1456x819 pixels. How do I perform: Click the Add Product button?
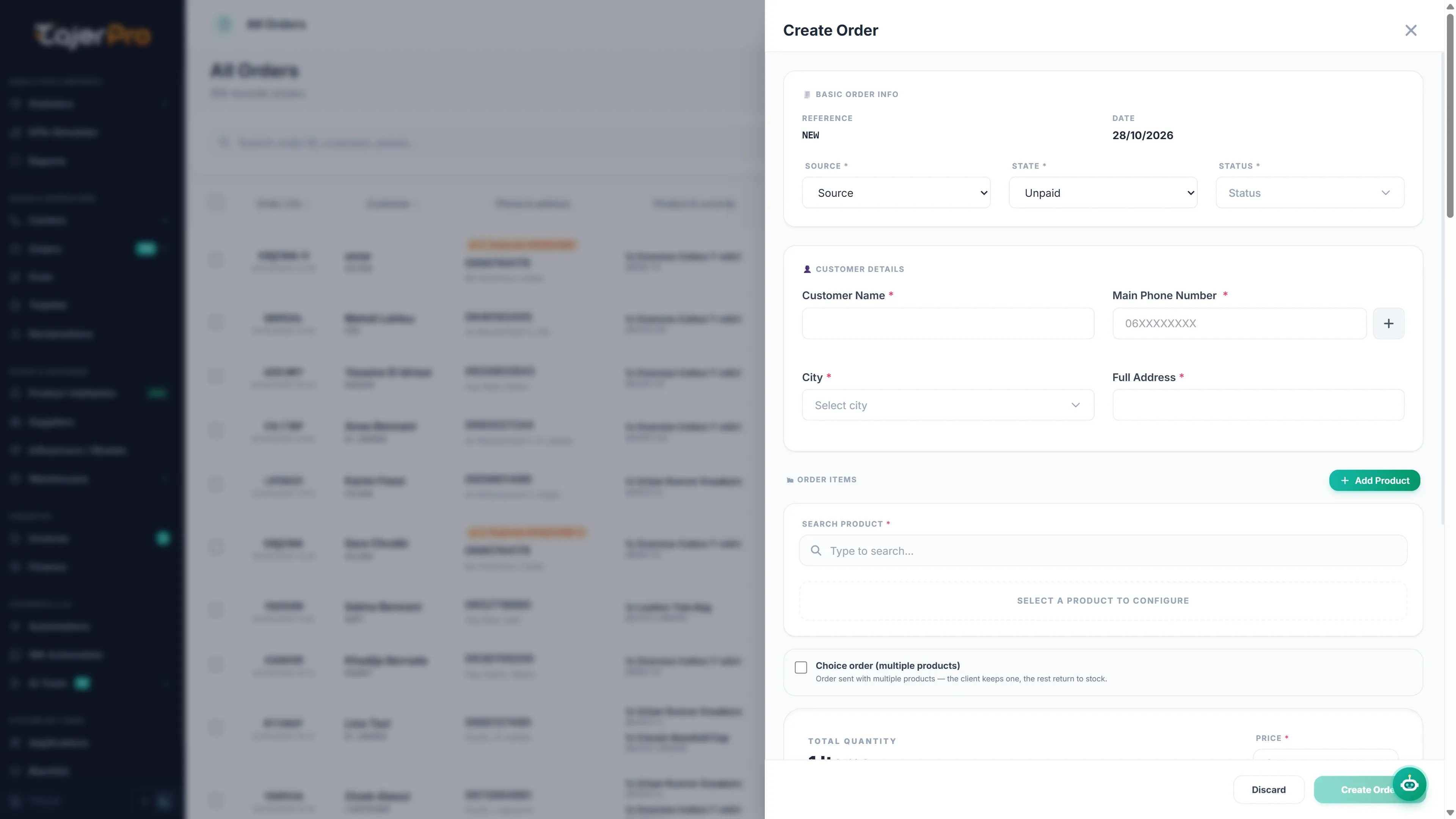pos(1374,480)
